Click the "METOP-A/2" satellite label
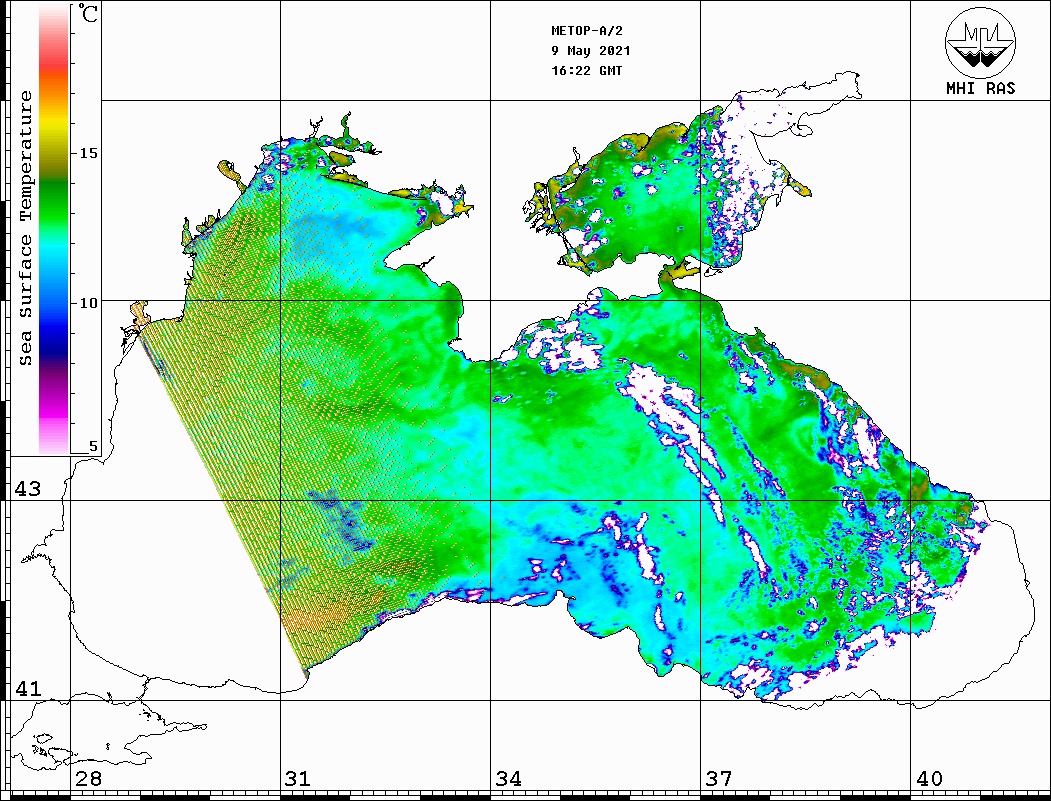Image resolution: width=1051 pixels, height=801 pixels. (587, 31)
